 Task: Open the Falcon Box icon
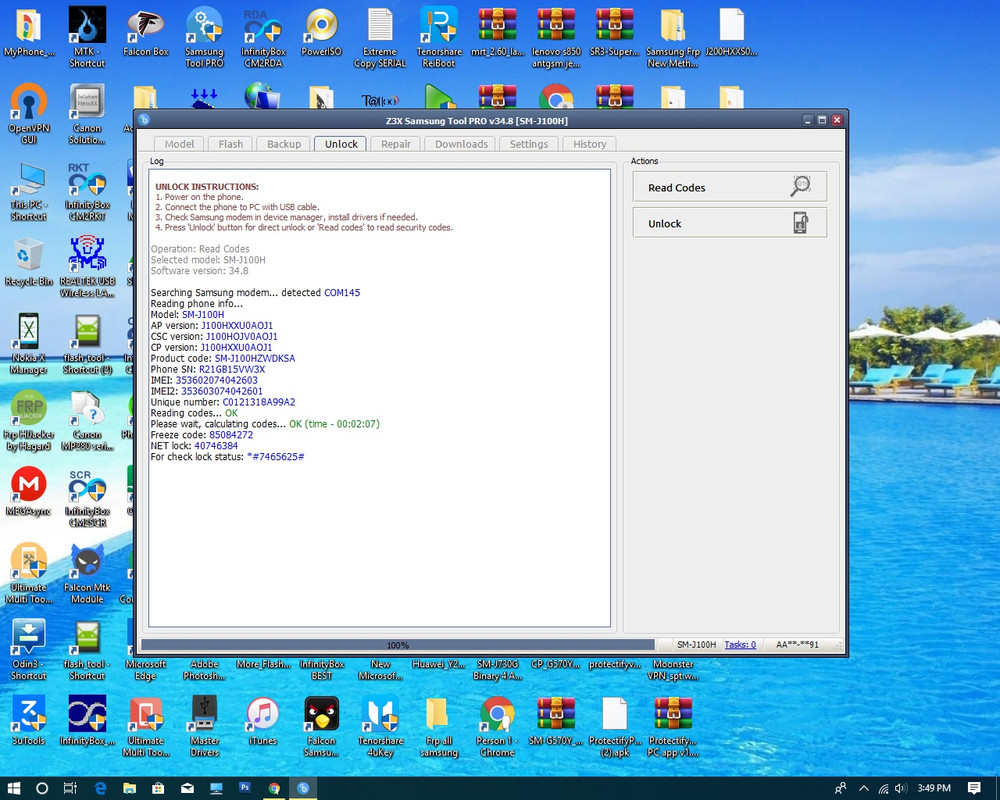(x=145, y=33)
